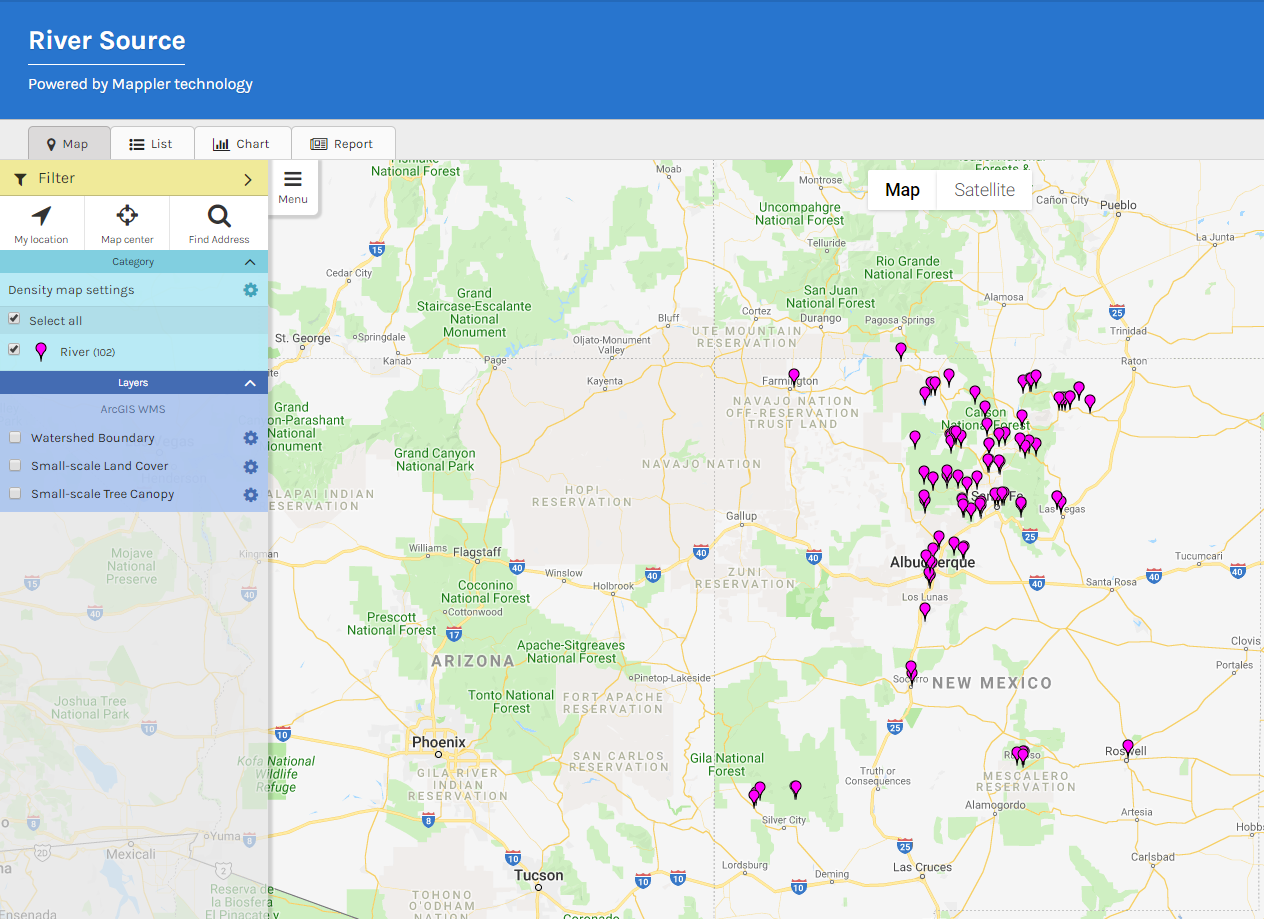
Task: Open the Find Address magnifier icon
Action: point(219,215)
